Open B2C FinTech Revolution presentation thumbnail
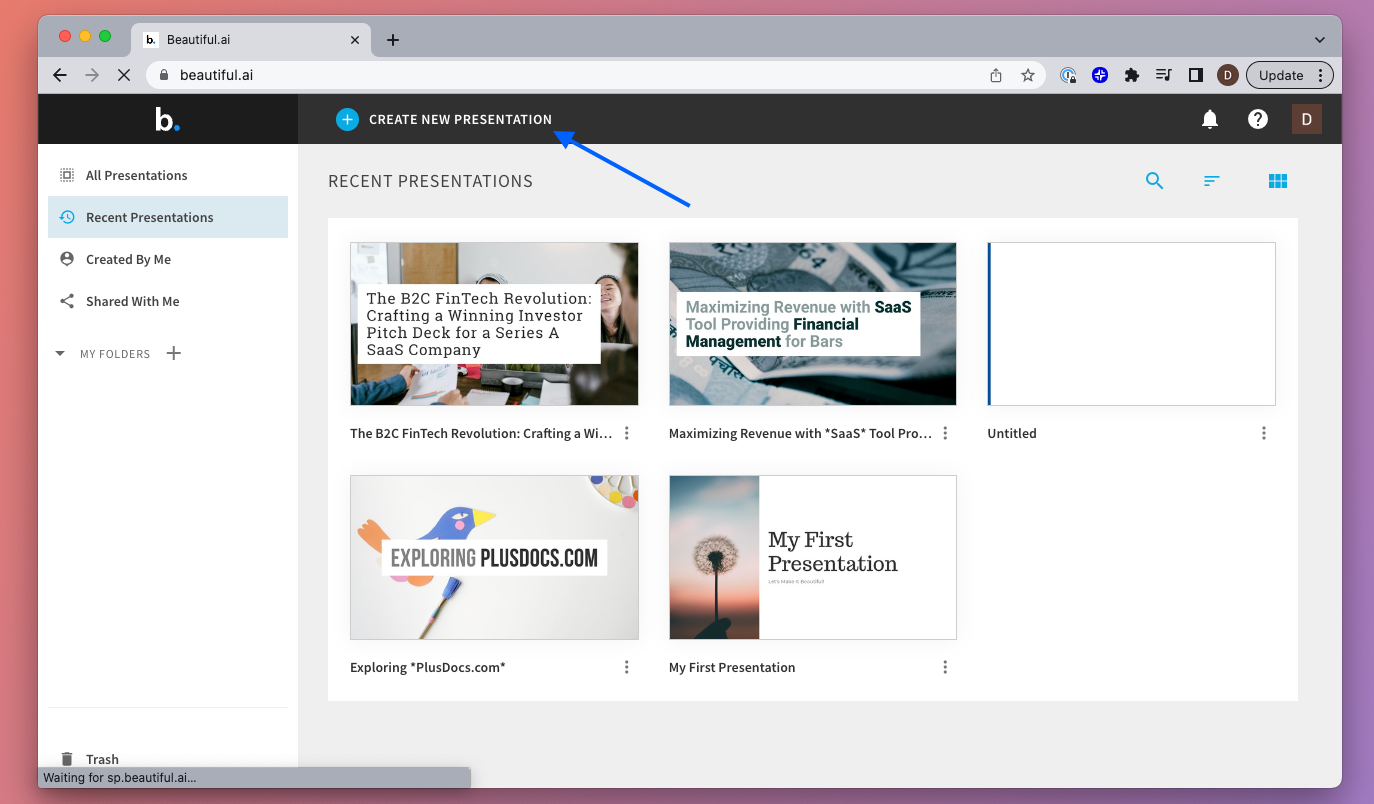The width and height of the screenshot is (1374, 804). pyautogui.click(x=494, y=324)
